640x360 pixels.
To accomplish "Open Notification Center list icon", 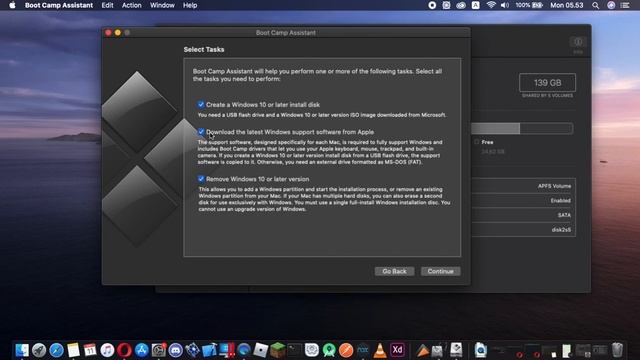I will (x=625, y=5).
